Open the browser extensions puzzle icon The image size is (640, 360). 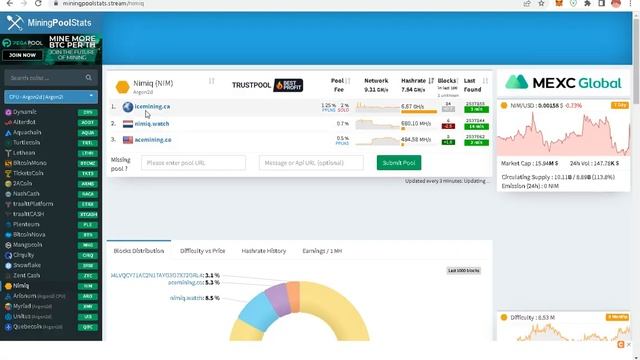[x=587, y=3]
